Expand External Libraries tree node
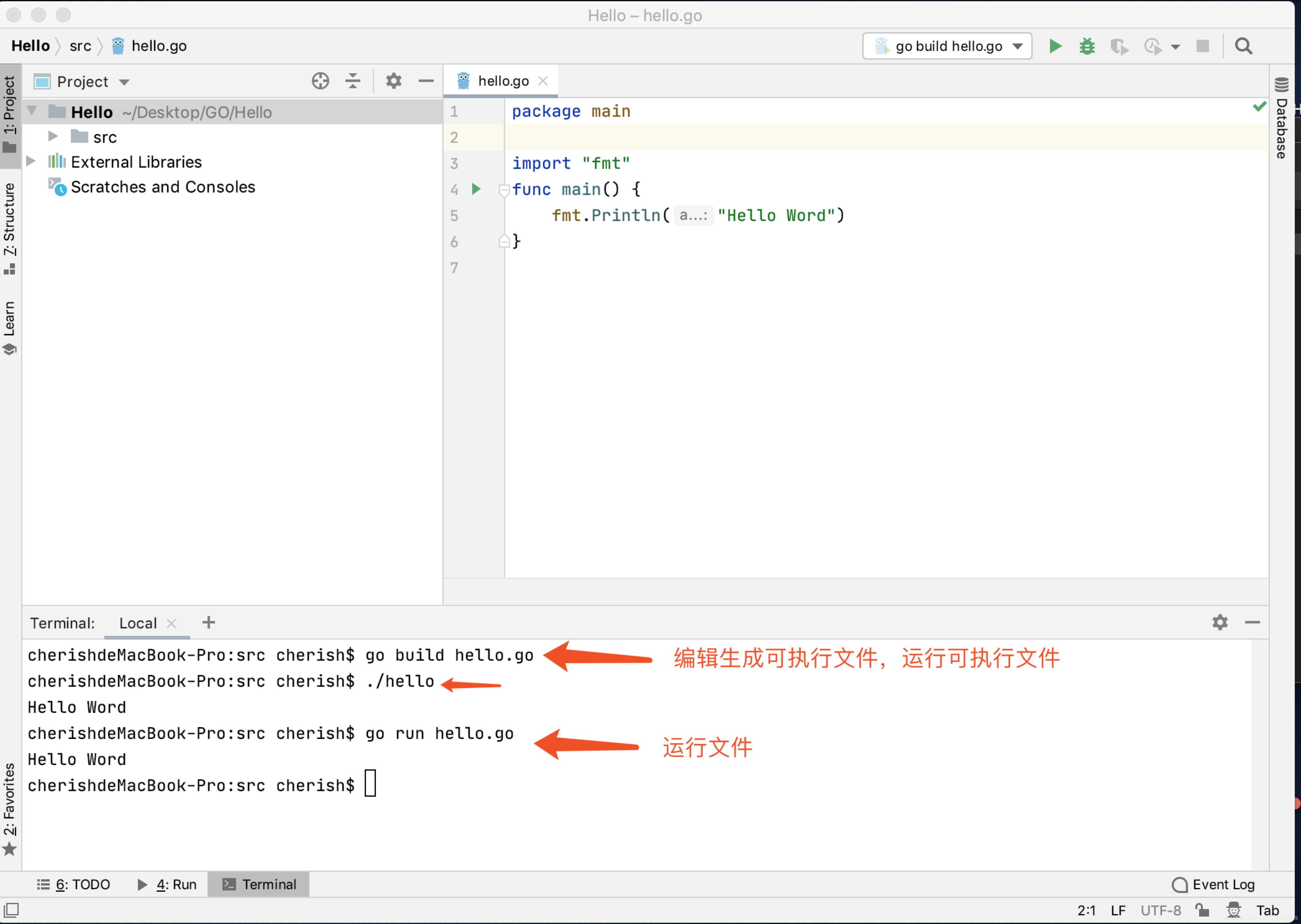 coord(31,161)
